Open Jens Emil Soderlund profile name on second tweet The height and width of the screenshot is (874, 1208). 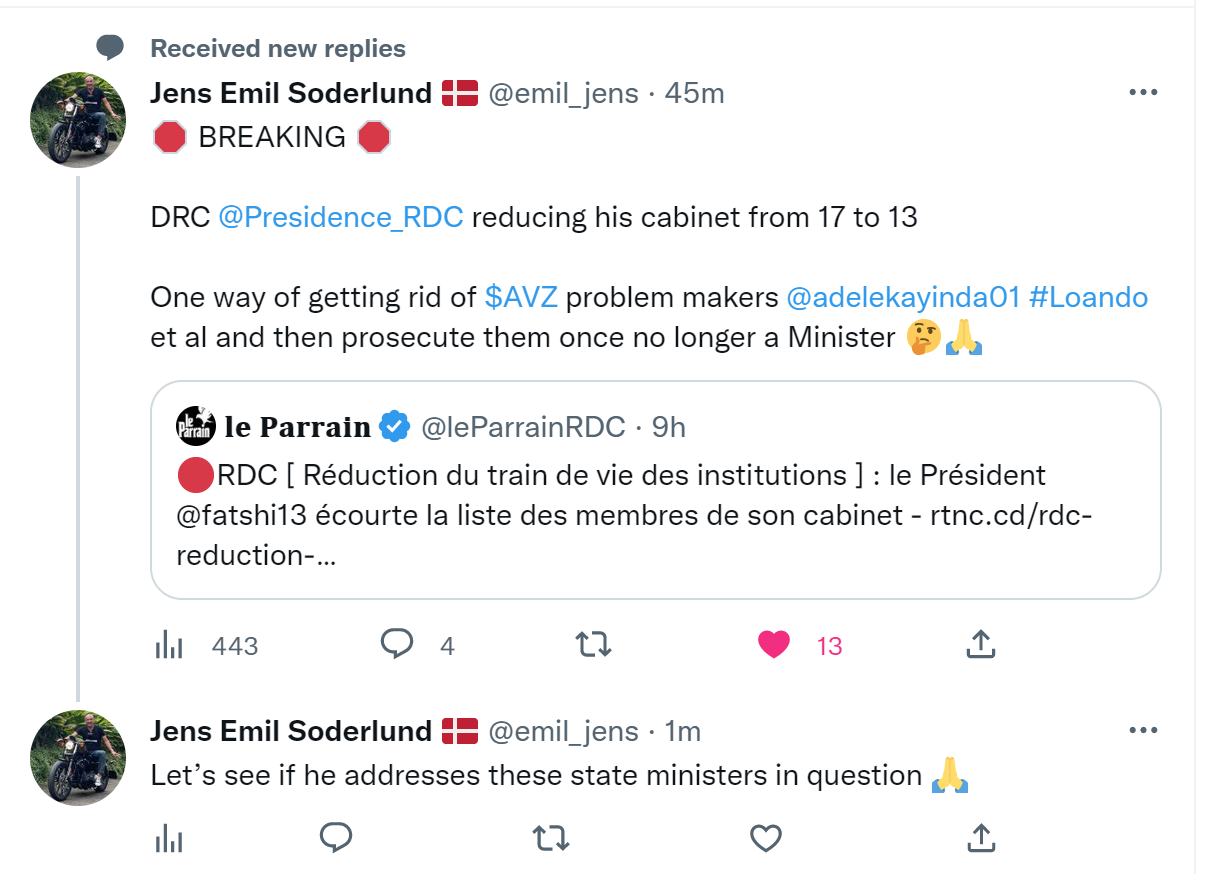point(290,731)
